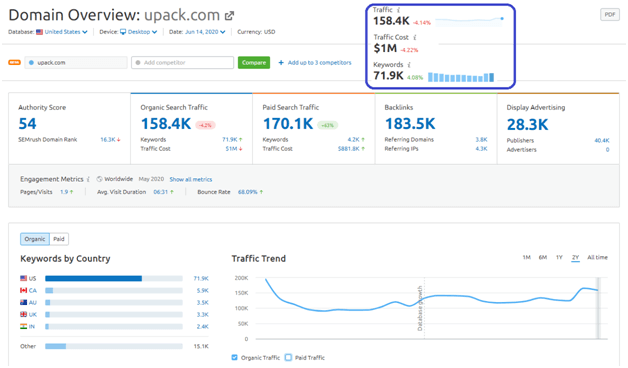
Task: Select All time traffic trend range
Action: pyautogui.click(x=597, y=257)
